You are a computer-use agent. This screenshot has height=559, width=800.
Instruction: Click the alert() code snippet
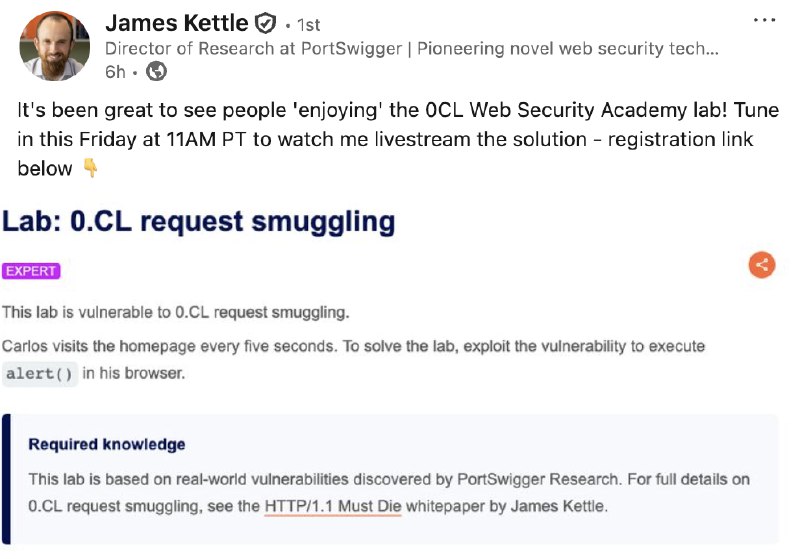tap(39, 374)
